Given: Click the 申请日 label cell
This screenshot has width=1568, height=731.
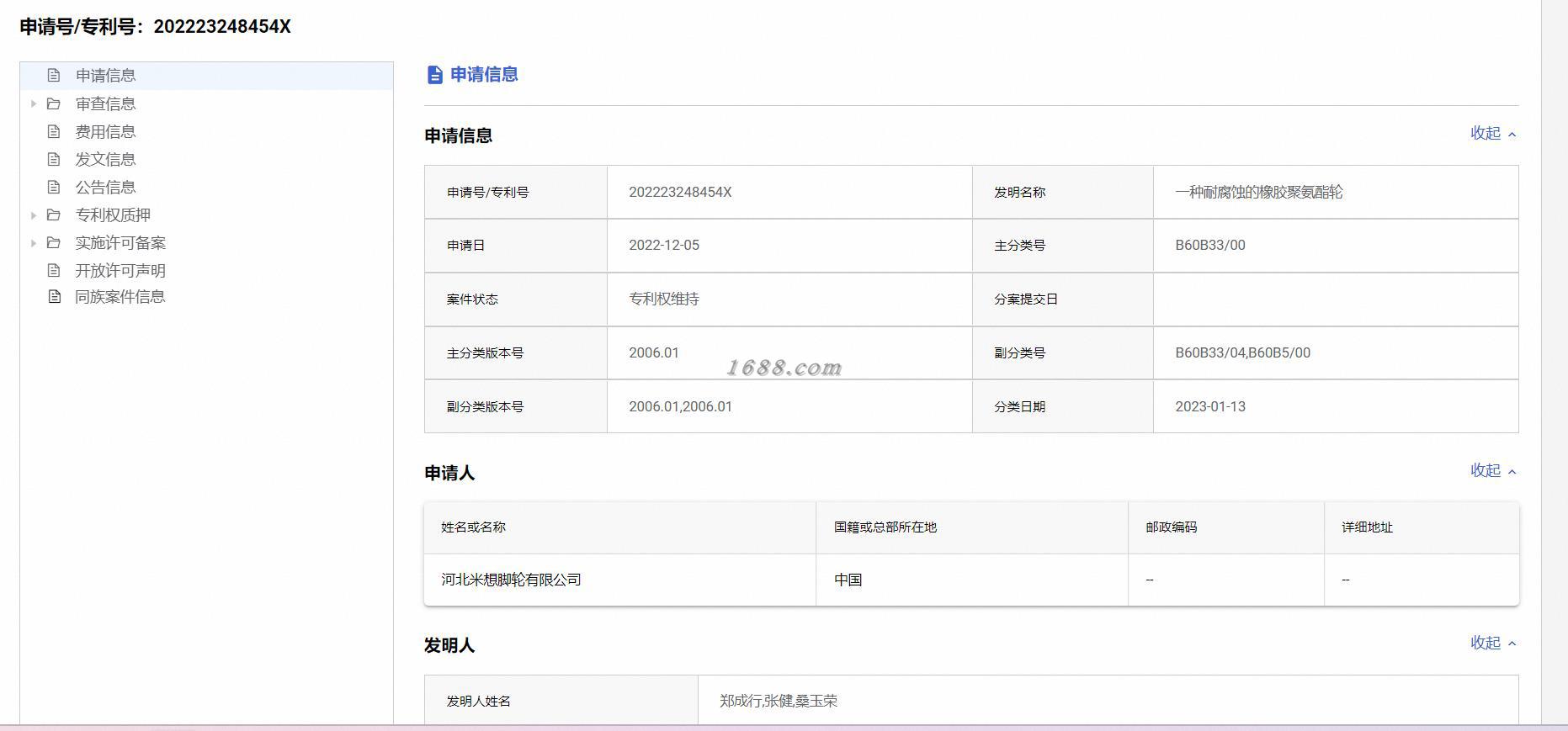Looking at the screenshot, I should [x=516, y=246].
